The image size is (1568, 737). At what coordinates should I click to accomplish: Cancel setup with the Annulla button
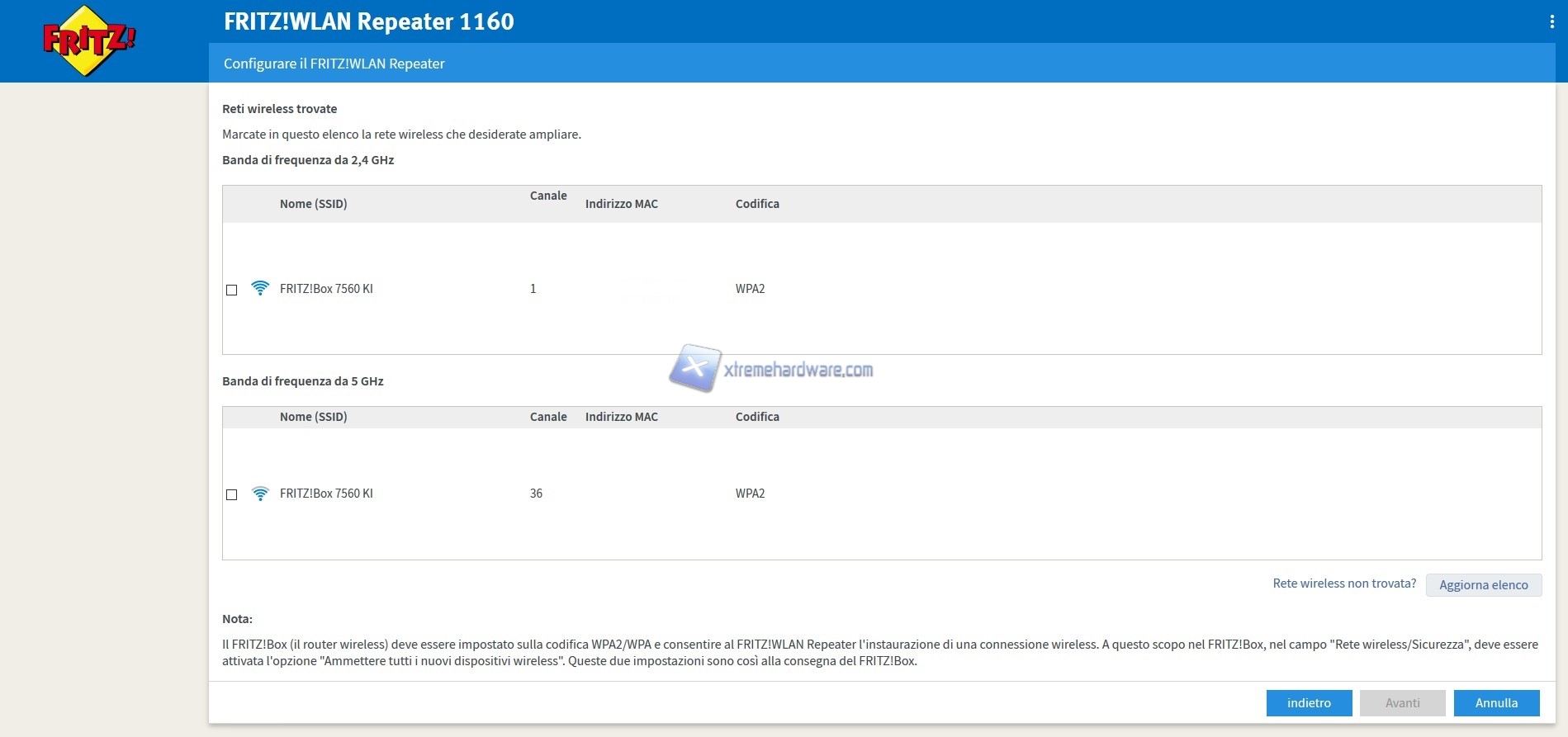pyautogui.click(x=1496, y=703)
